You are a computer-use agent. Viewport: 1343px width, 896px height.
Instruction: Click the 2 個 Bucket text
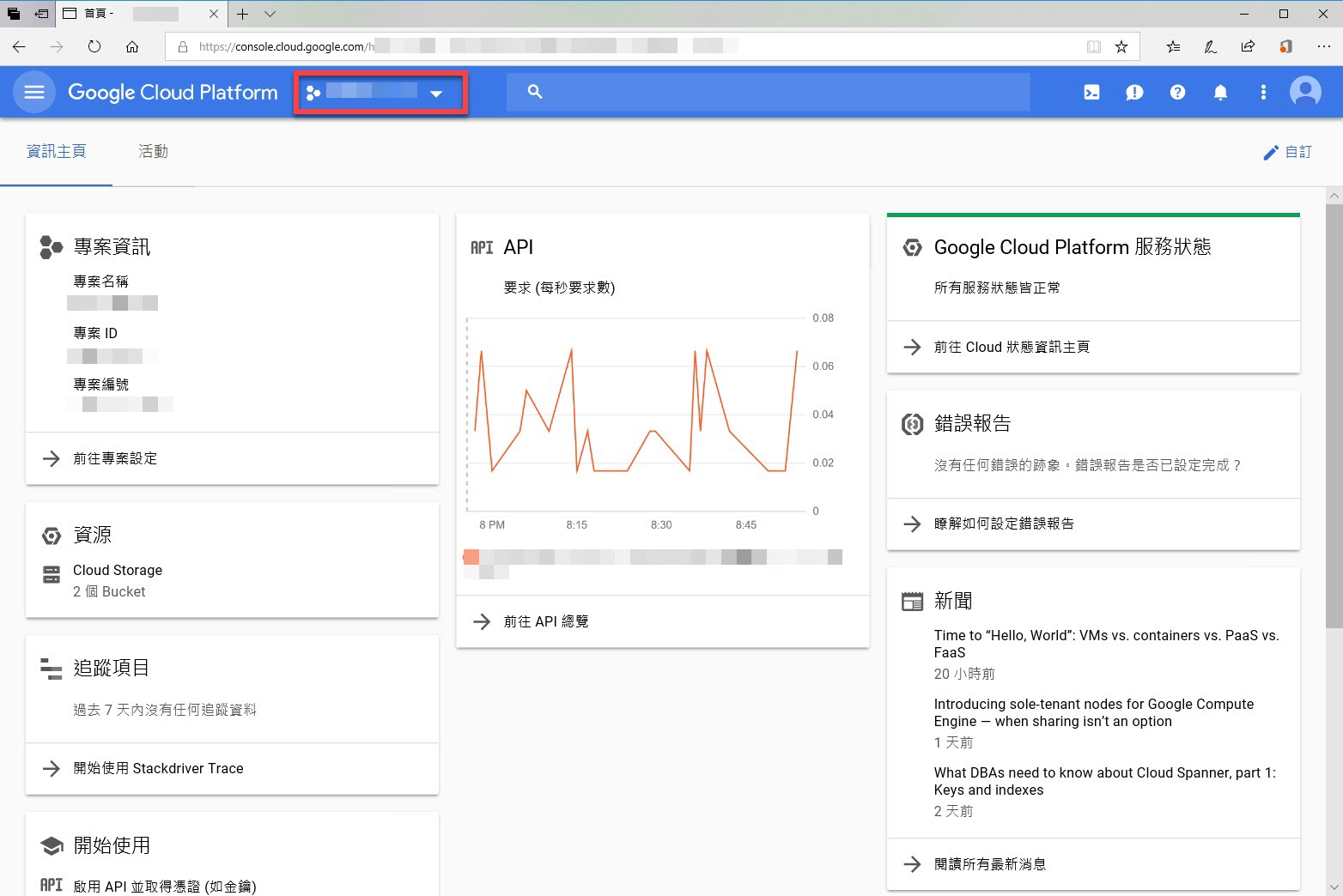(x=109, y=591)
